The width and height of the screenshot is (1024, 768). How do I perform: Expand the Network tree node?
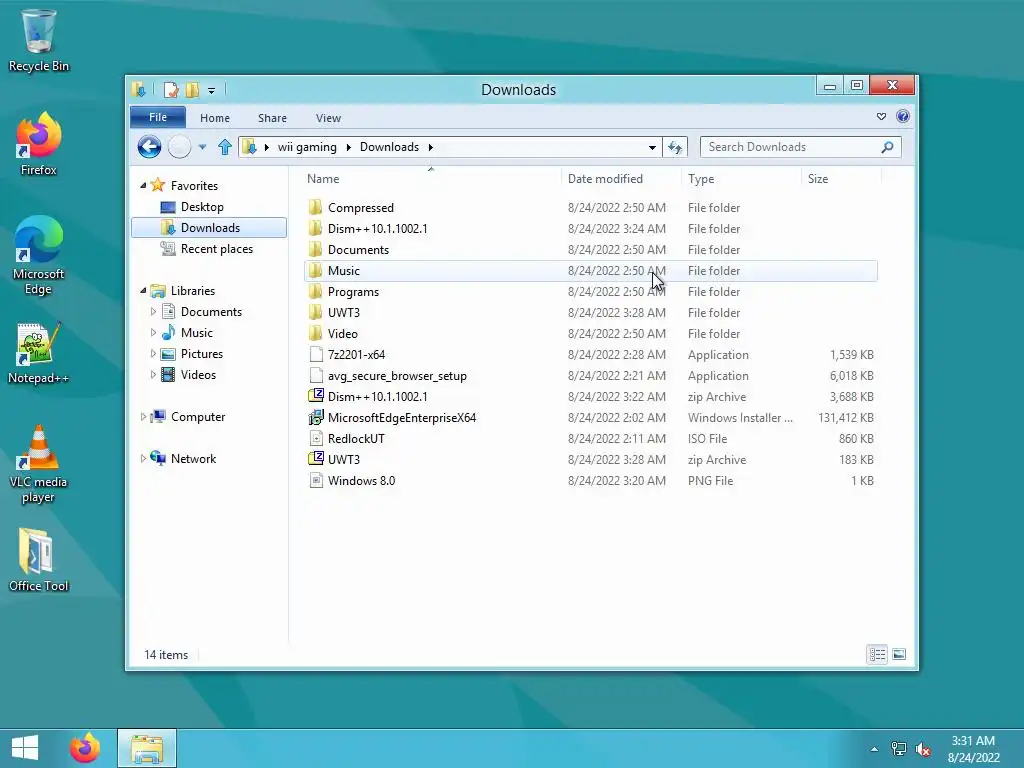143,458
